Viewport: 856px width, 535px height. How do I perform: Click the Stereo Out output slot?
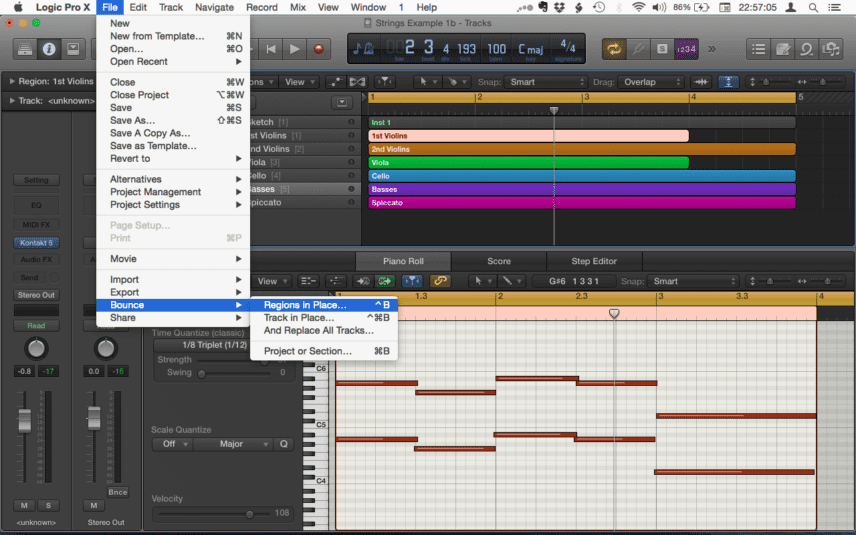tap(36, 295)
